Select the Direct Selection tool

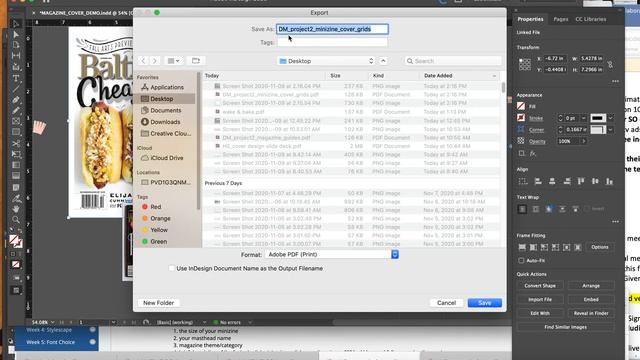pos(16,34)
